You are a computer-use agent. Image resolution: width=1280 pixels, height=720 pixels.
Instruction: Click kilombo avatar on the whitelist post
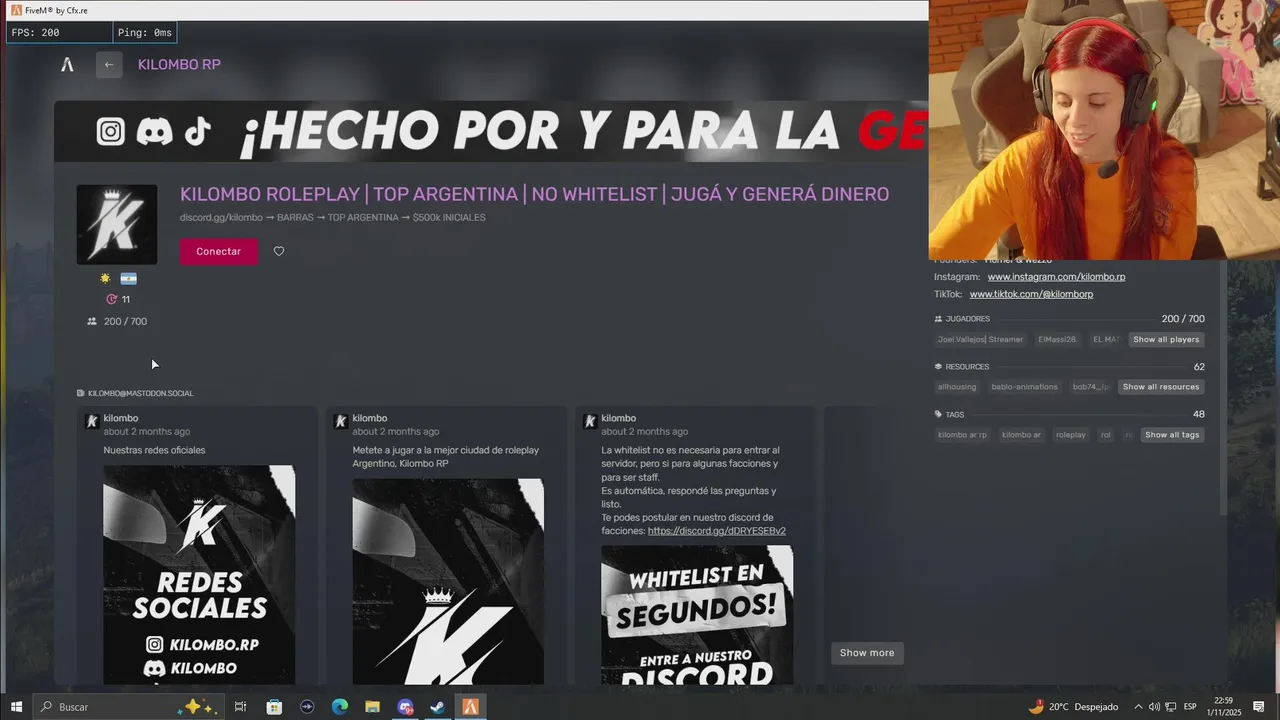(590, 422)
